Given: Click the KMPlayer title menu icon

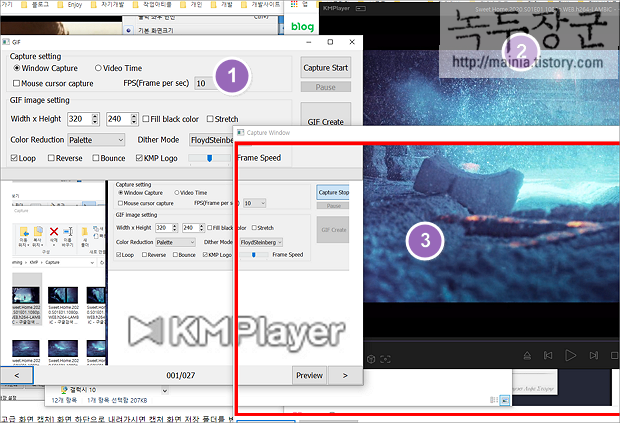Looking at the screenshot, I should (361, 8).
